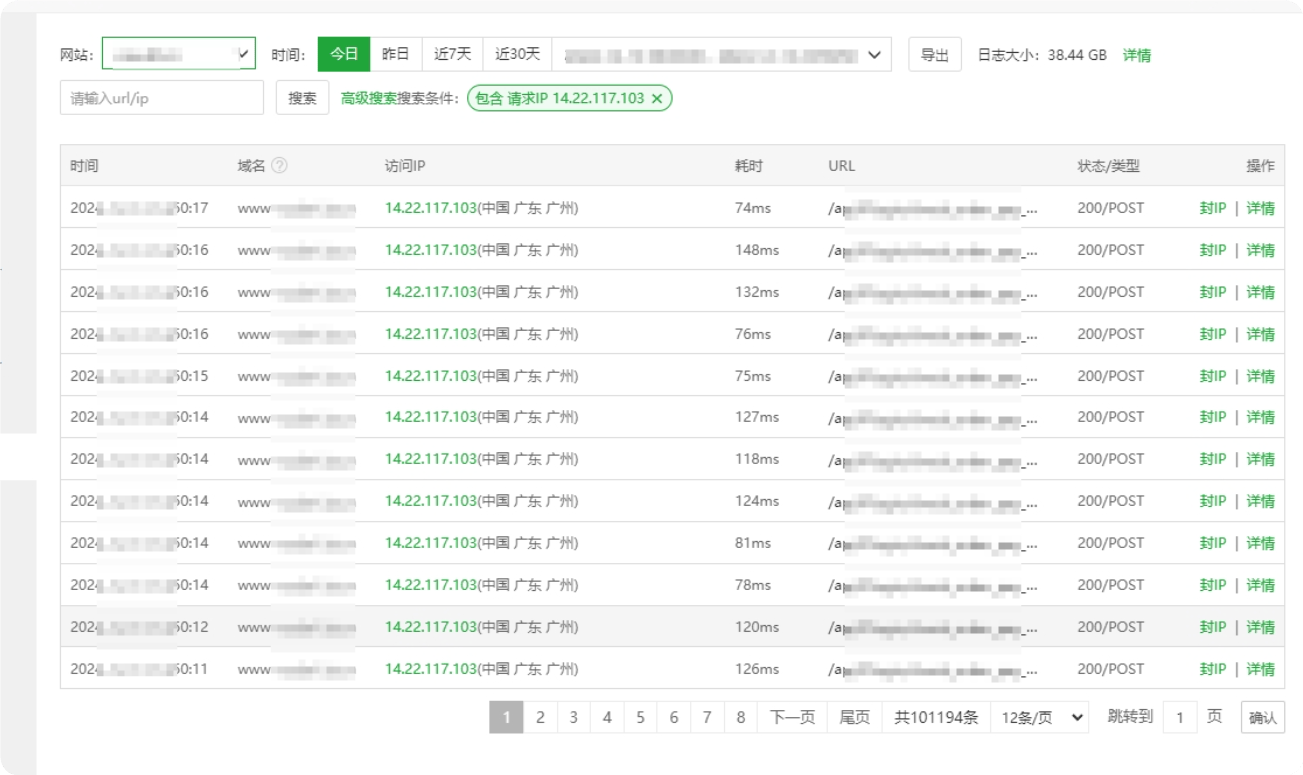1303x775 pixels.
Task: Click the 导出 export button
Action: [x=934, y=55]
